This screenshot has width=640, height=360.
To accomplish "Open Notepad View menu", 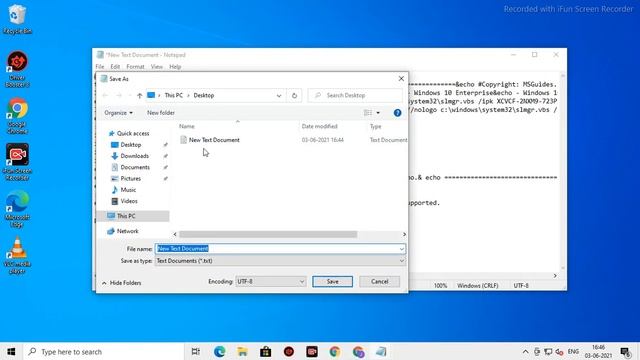I will pyautogui.click(x=157, y=67).
